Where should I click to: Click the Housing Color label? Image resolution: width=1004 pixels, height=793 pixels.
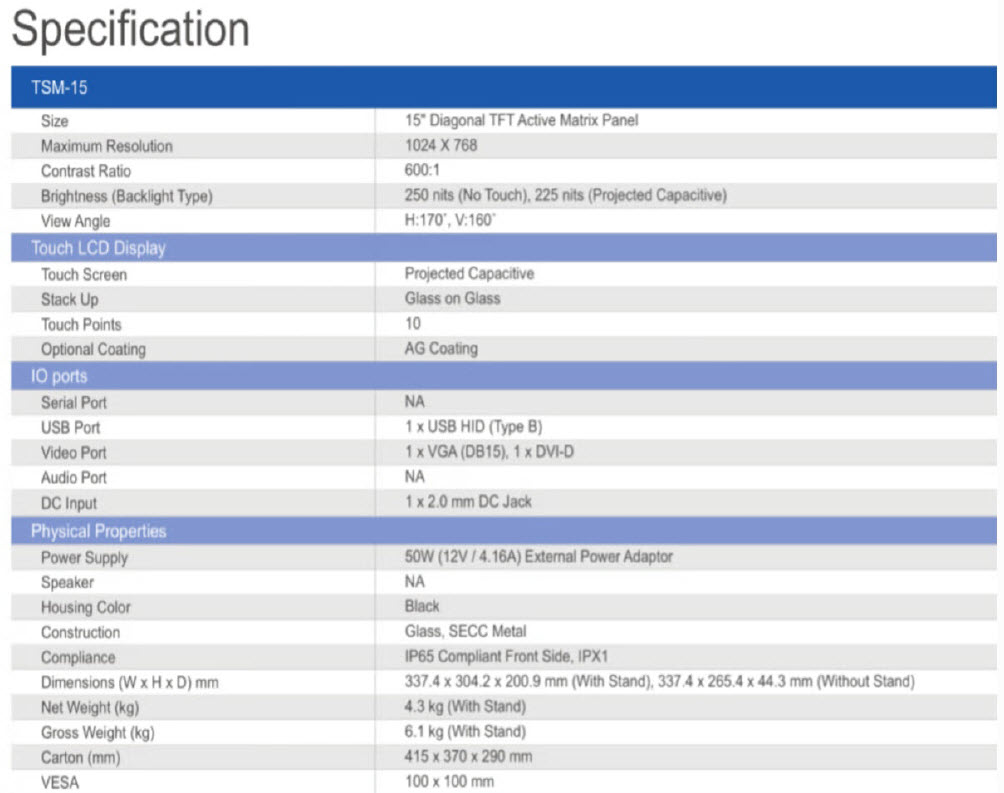click(86, 607)
